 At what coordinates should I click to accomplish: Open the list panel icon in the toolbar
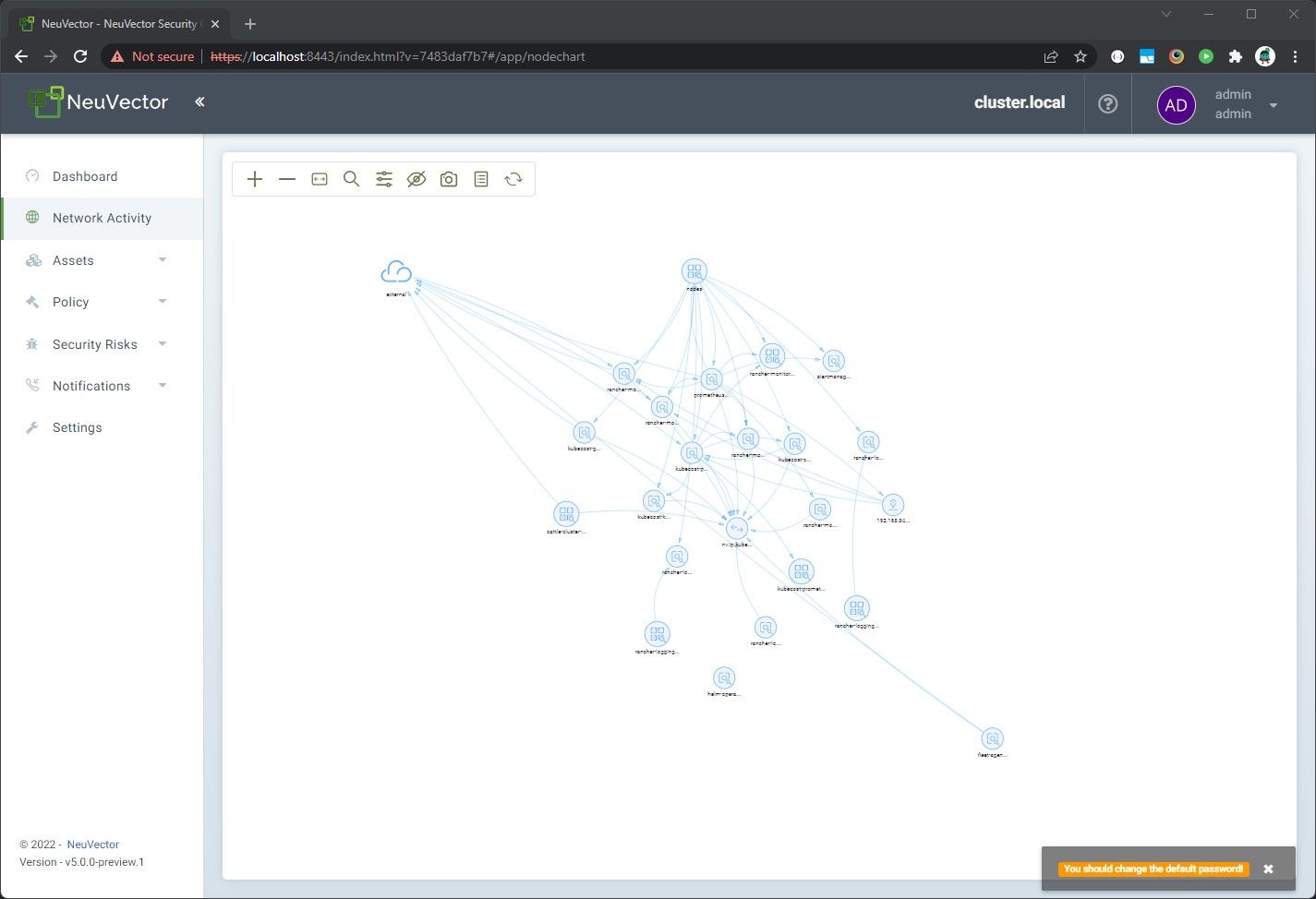[x=481, y=179]
